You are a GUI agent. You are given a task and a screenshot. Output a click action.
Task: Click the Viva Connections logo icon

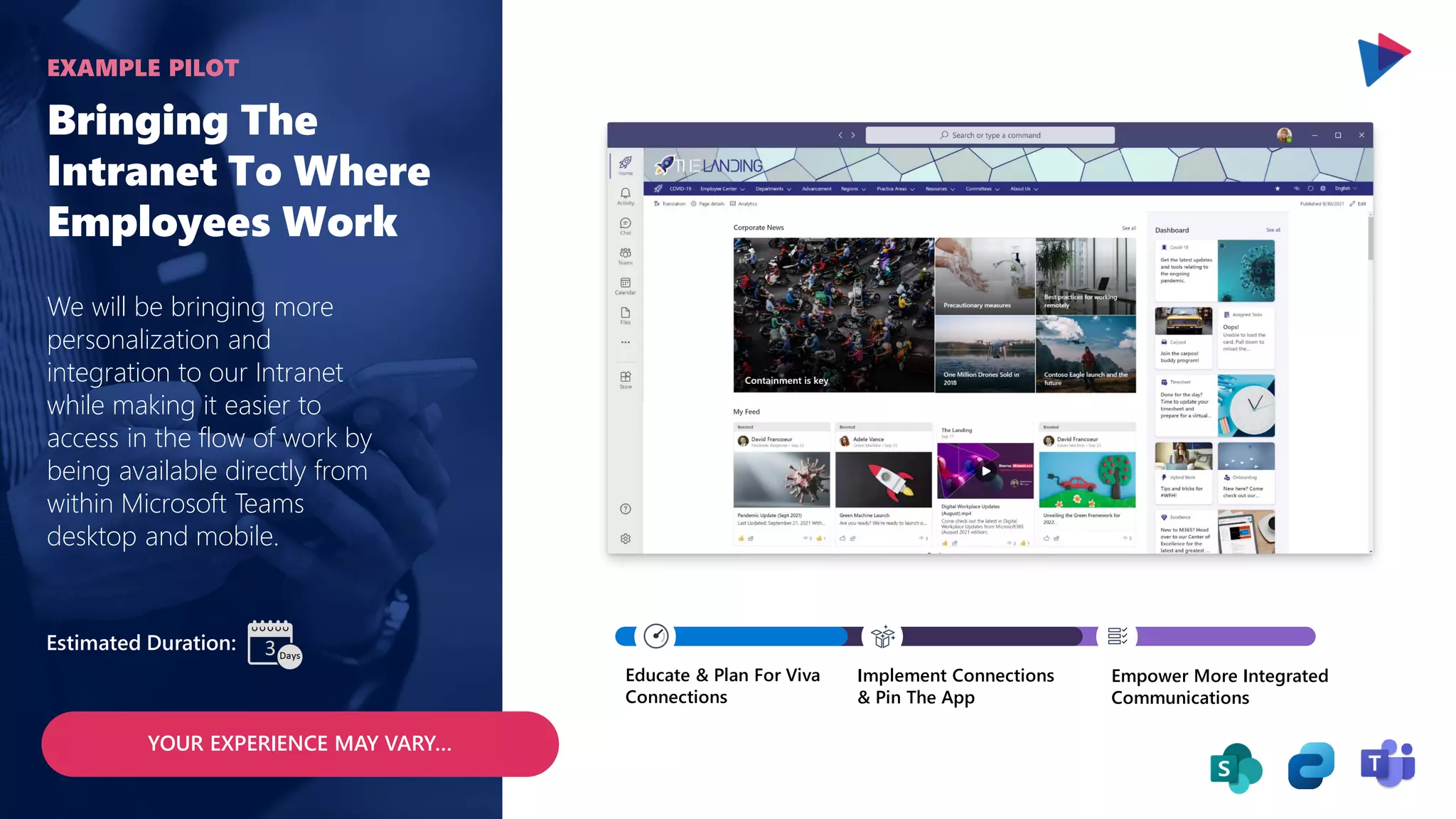[1311, 766]
